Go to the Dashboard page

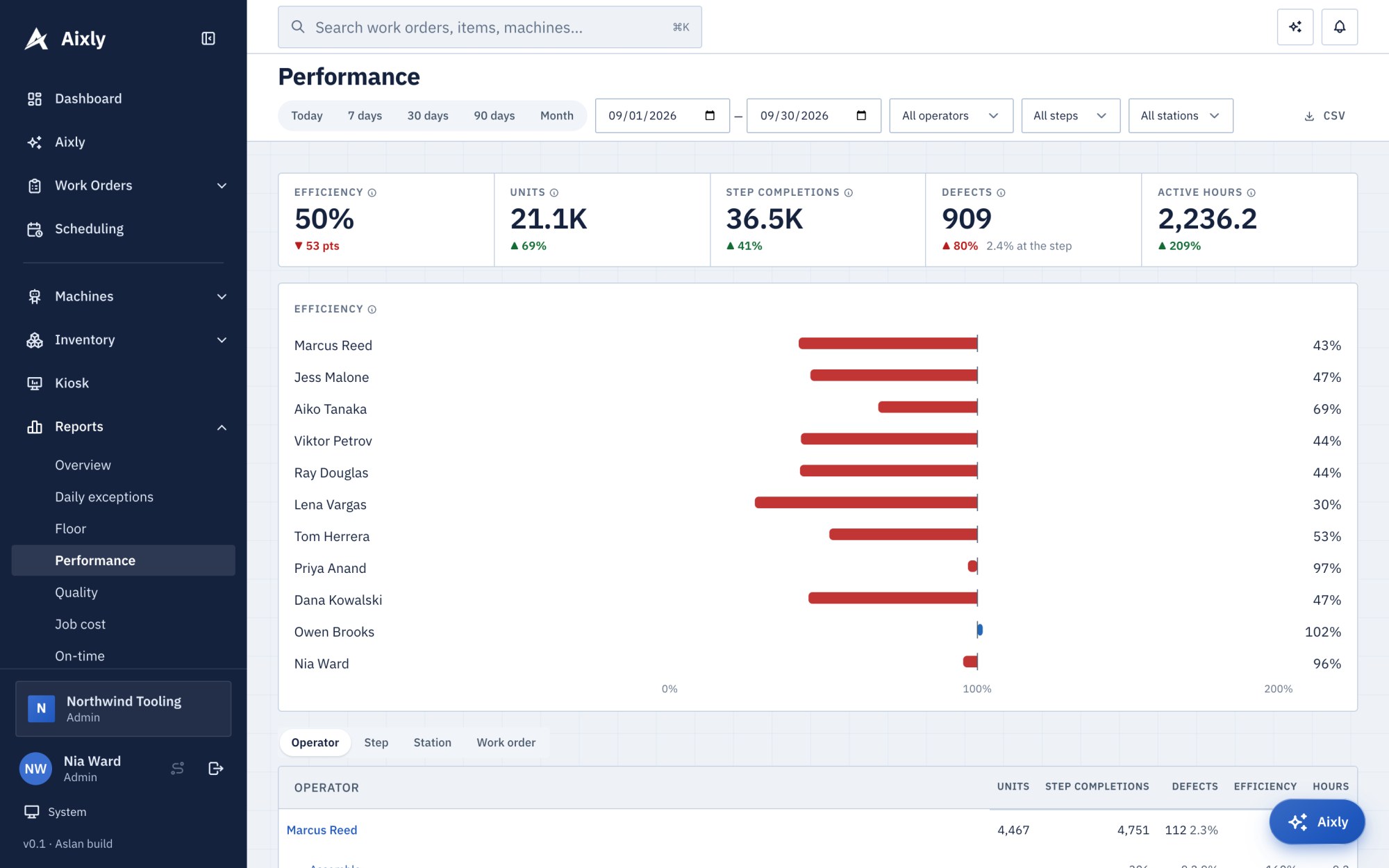coord(124,99)
